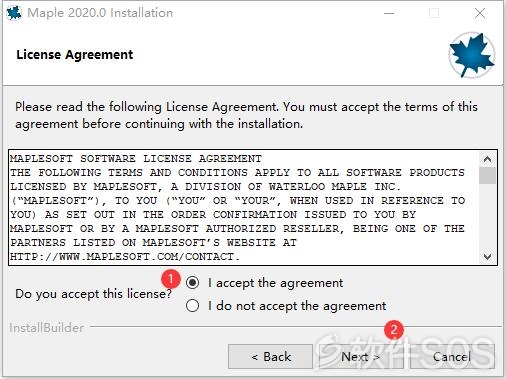Click the Maple leaf icon in title bar
The height and width of the screenshot is (379, 506).
pos(14,13)
